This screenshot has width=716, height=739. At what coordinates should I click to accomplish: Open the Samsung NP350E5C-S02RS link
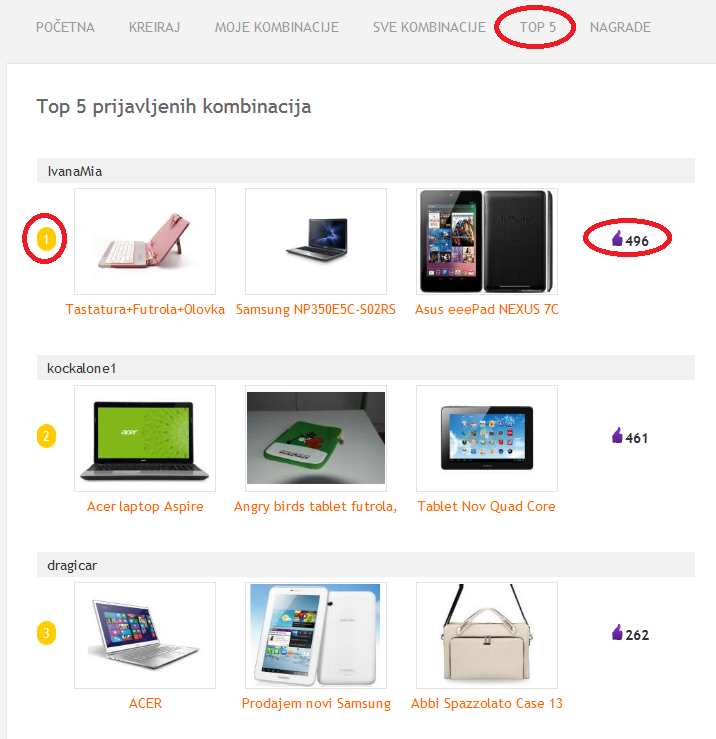click(316, 309)
